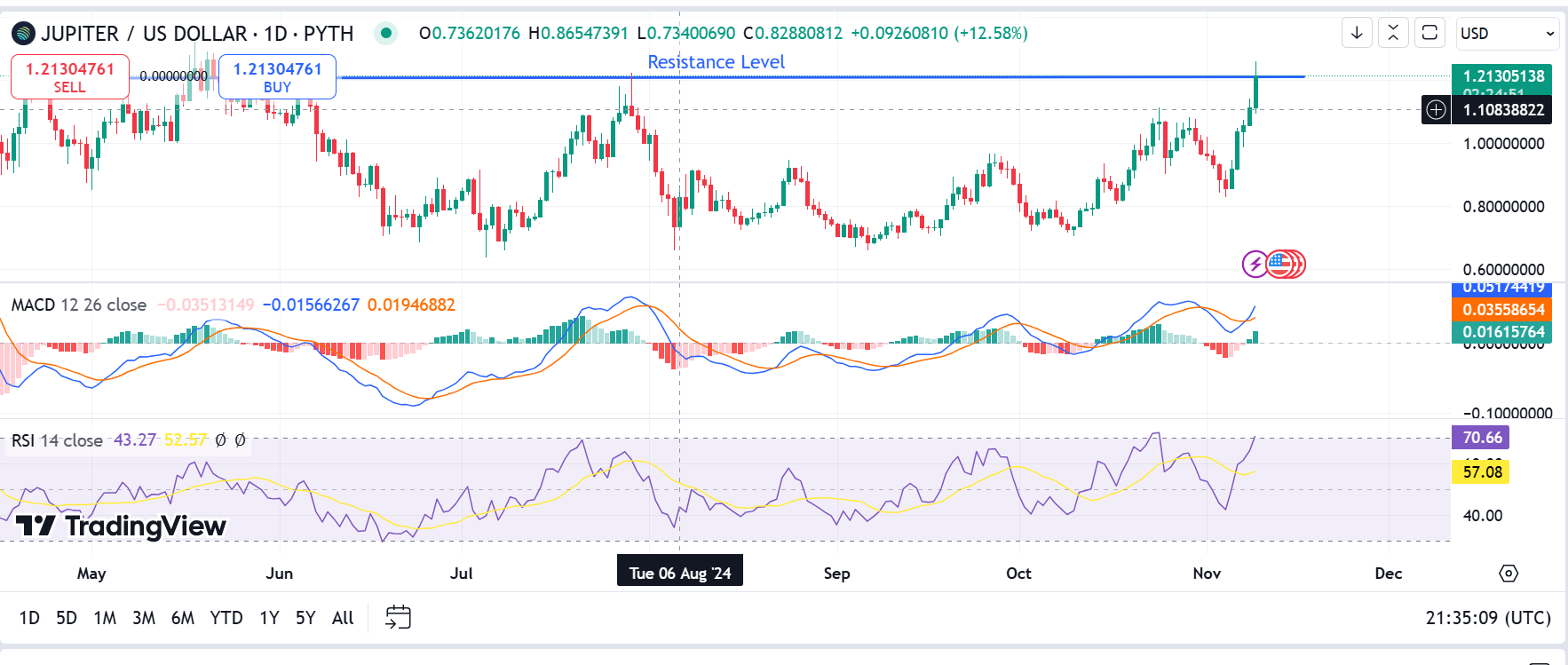Select the 1M time range
Viewport: 1568px width, 665px height.
[x=105, y=618]
